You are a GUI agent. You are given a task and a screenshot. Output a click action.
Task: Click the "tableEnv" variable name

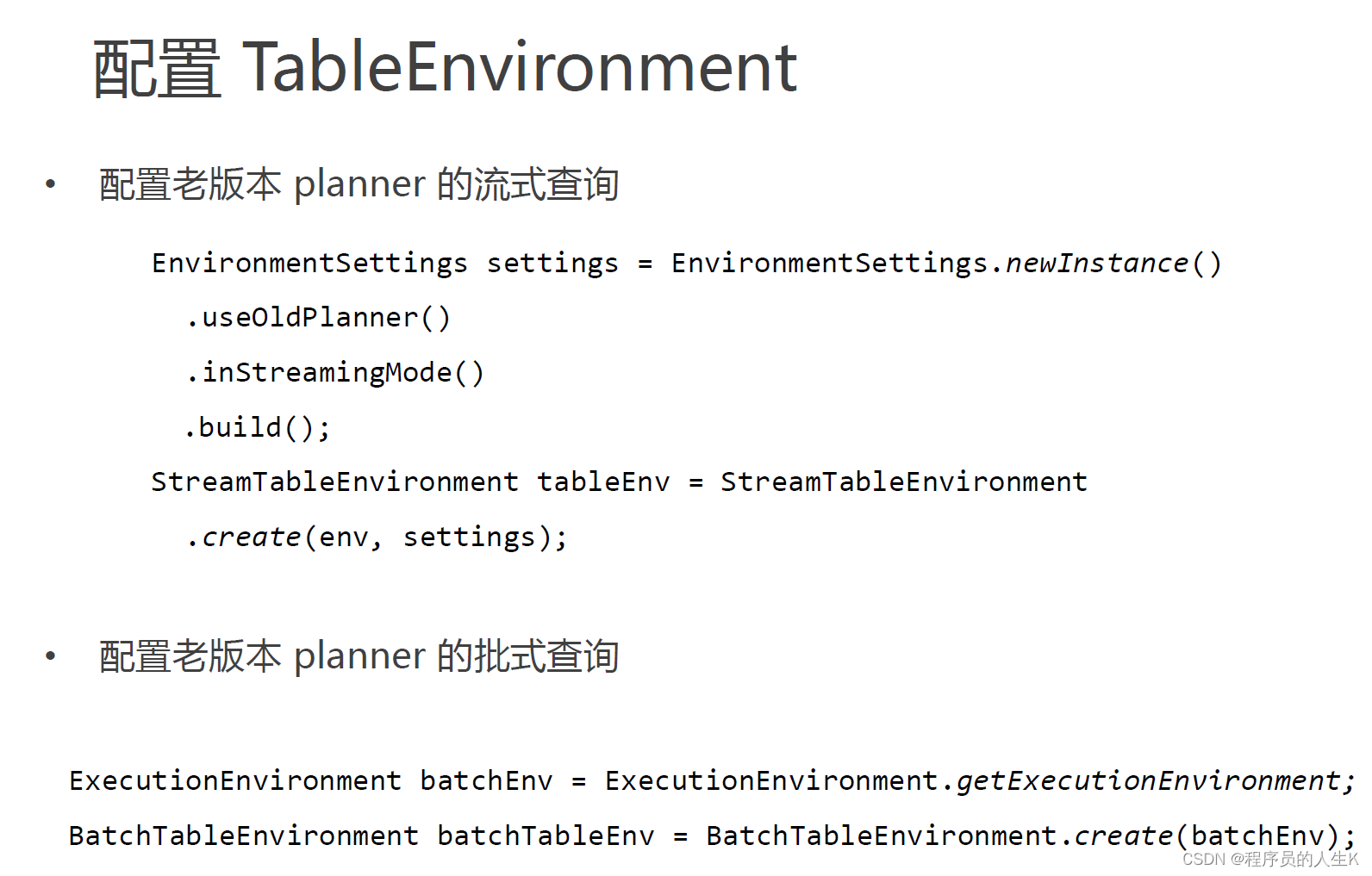click(x=603, y=481)
